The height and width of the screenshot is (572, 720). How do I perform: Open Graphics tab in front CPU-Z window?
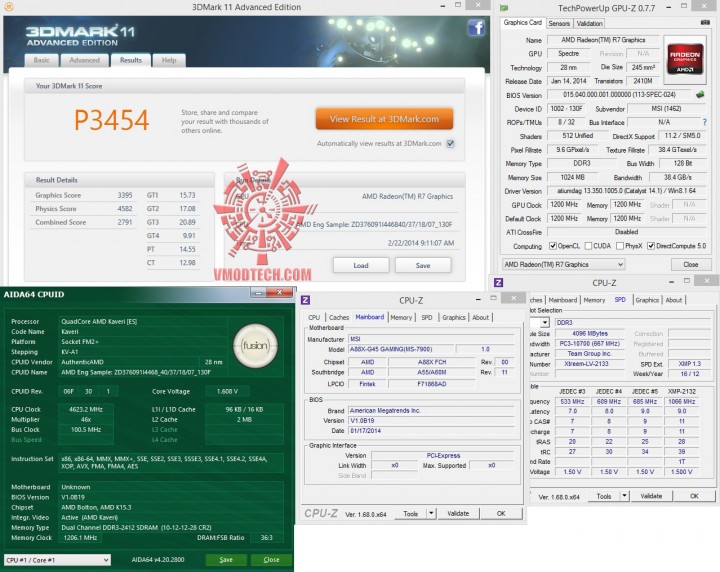tap(454, 317)
